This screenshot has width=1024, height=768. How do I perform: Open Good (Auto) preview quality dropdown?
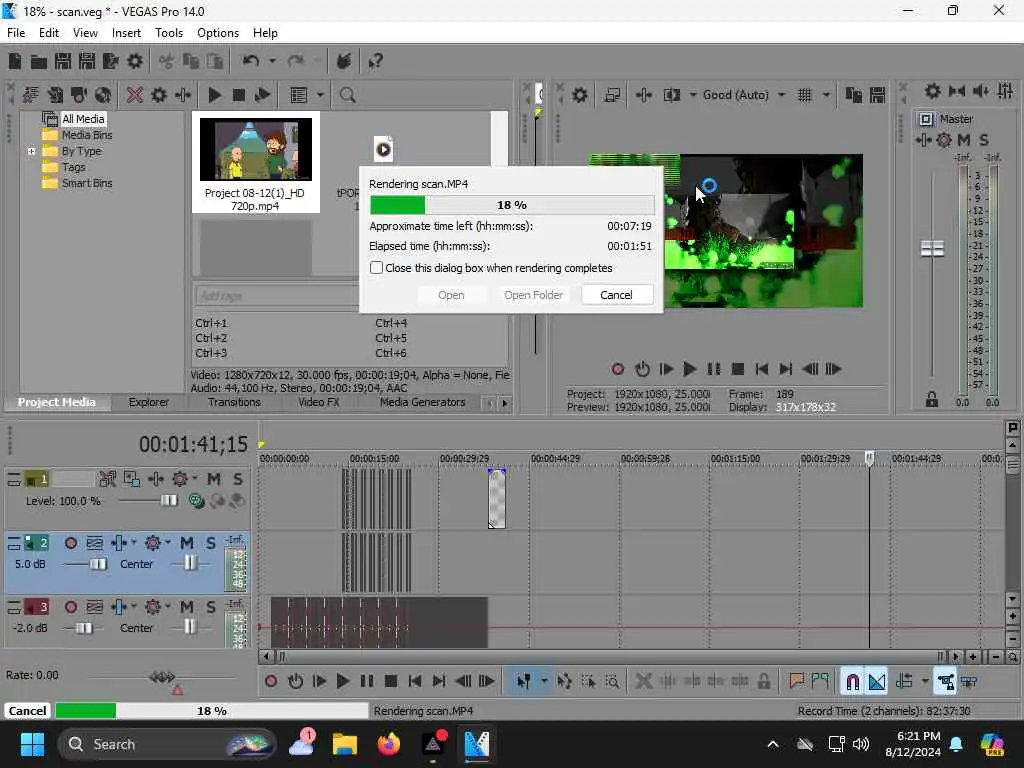782,95
